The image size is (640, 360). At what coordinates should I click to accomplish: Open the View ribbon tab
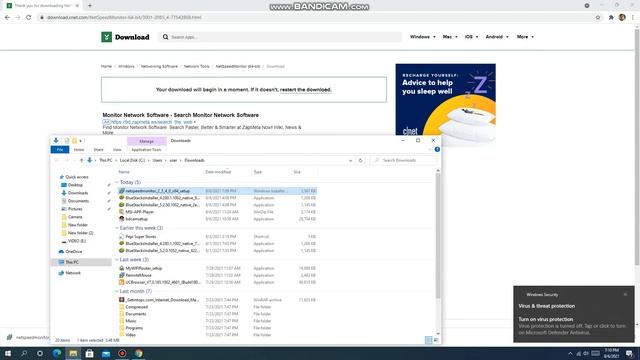[117, 150]
